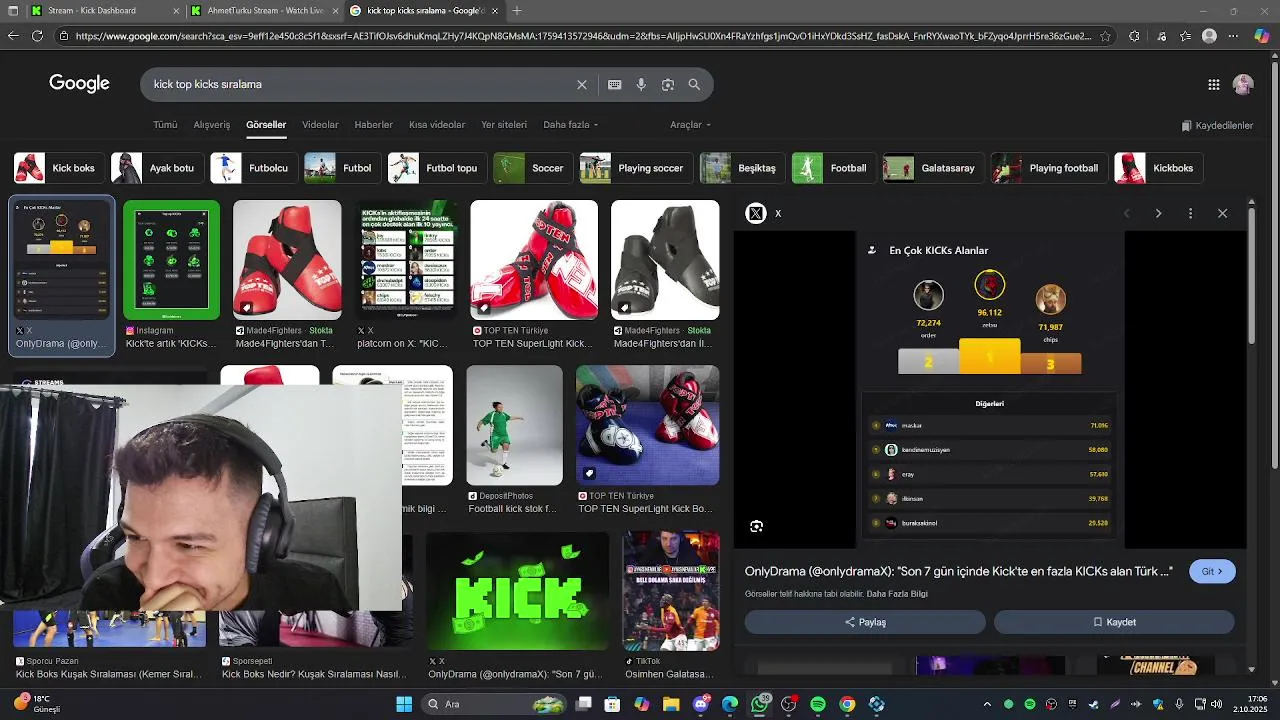Open the OnlyDrama tweet title link
The image size is (1280, 720).
coord(958,572)
